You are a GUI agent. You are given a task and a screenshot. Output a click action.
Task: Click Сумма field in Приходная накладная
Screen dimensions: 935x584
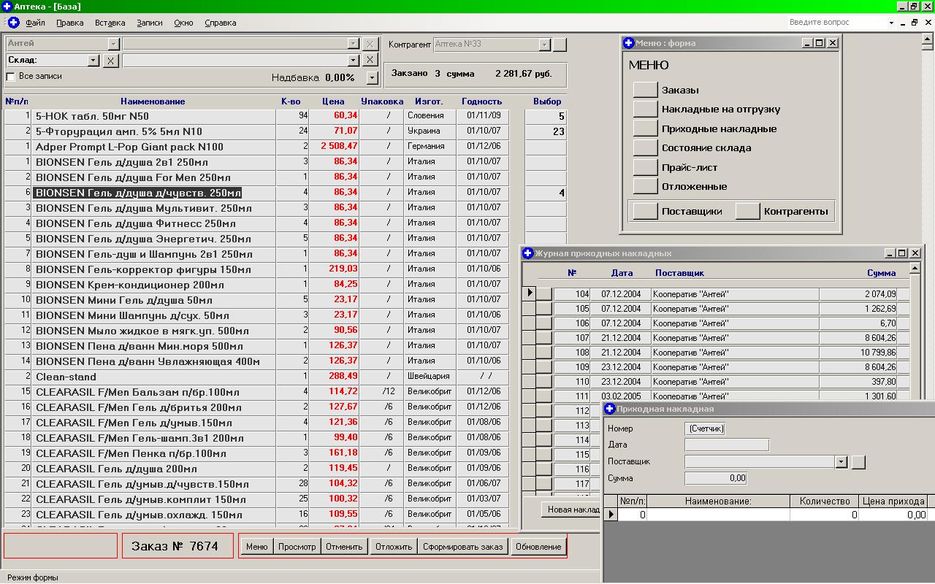tap(716, 478)
